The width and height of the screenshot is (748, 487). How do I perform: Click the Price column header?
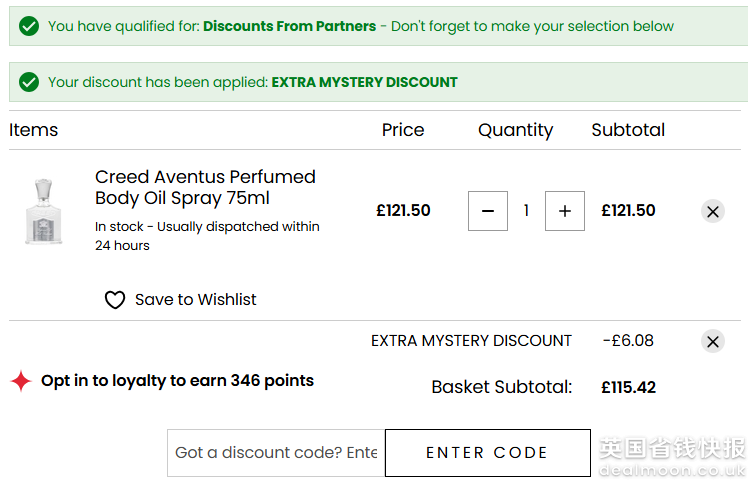403,130
